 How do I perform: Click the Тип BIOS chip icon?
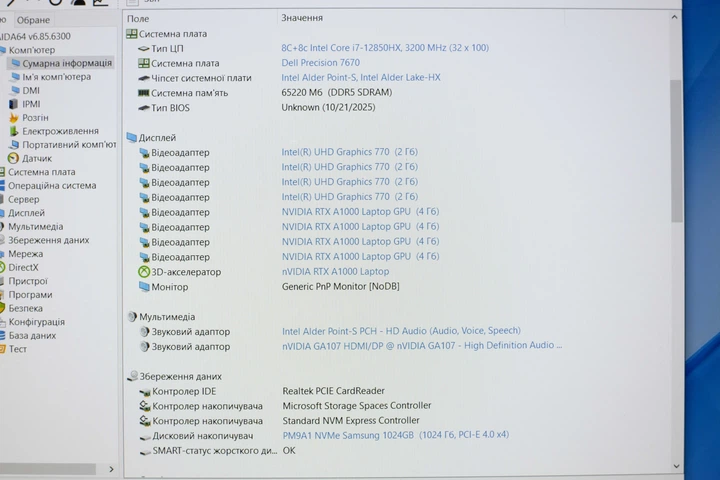tap(144, 108)
